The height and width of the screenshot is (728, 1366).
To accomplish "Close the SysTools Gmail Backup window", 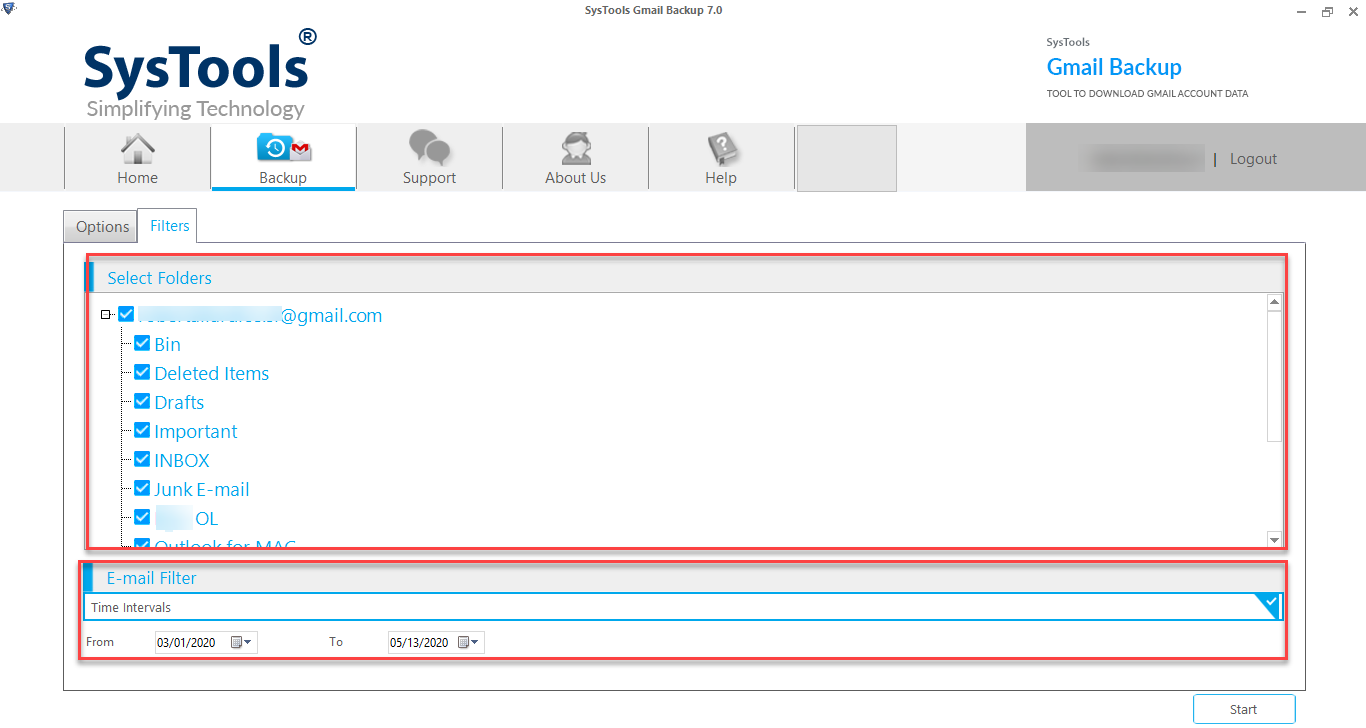I will 1351,11.
